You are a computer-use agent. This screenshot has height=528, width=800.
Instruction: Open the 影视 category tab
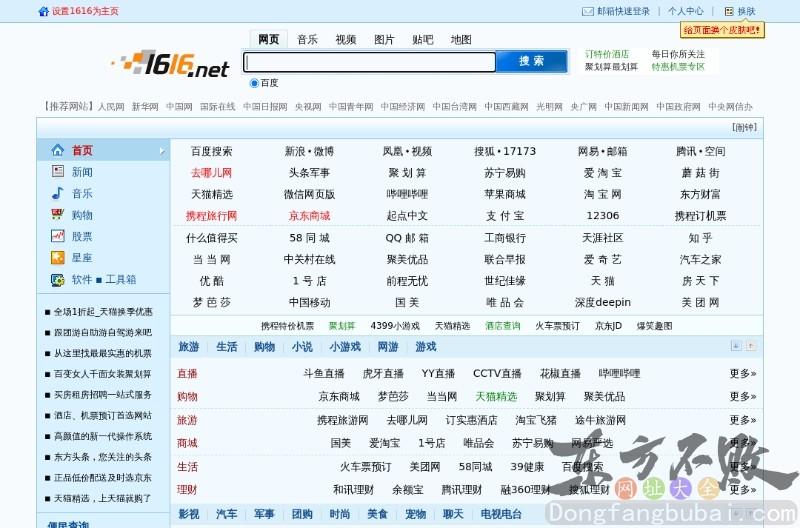coord(189,514)
